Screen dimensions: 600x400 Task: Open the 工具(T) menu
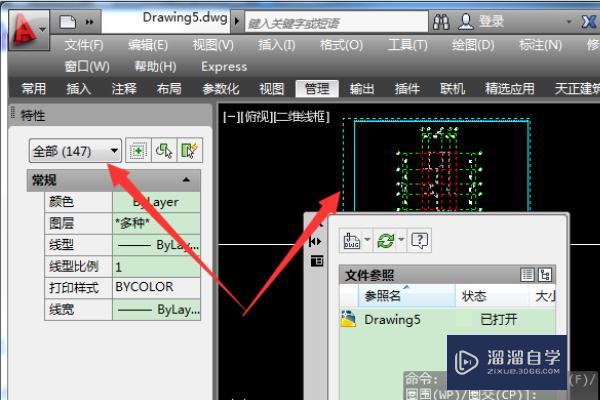click(x=408, y=46)
